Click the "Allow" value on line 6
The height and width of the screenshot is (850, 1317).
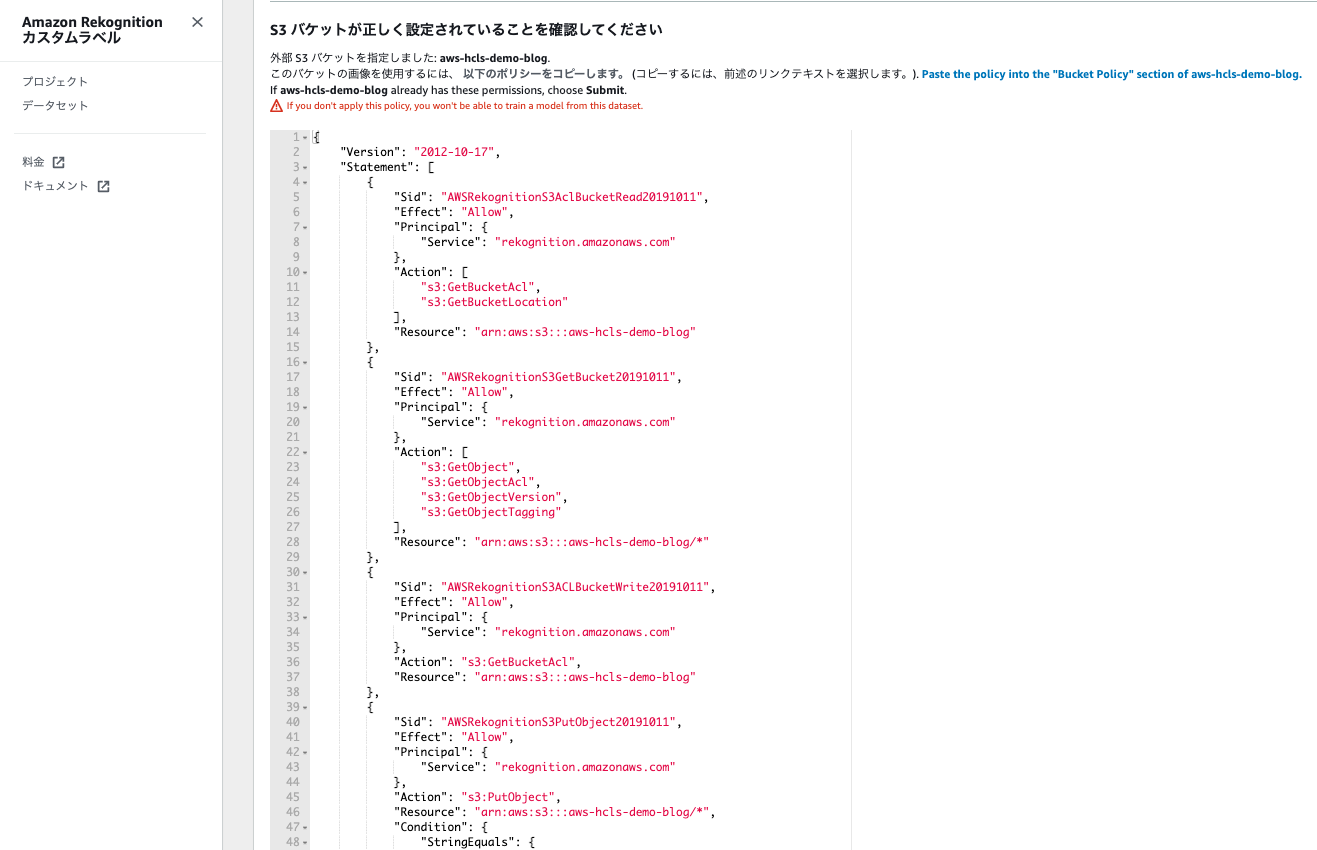click(x=486, y=212)
